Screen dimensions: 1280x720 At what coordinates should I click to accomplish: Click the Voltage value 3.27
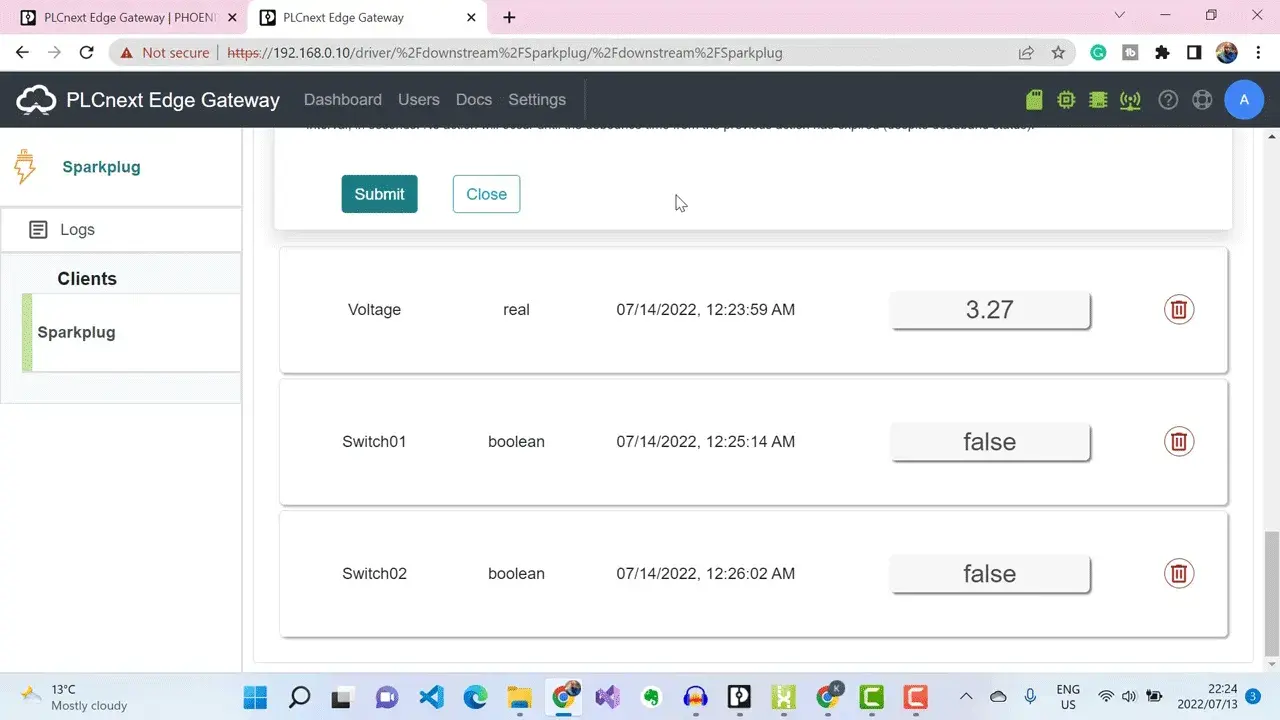click(x=990, y=310)
